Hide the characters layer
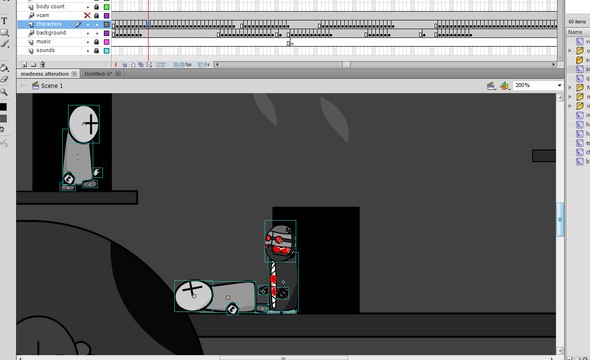 coord(88,24)
